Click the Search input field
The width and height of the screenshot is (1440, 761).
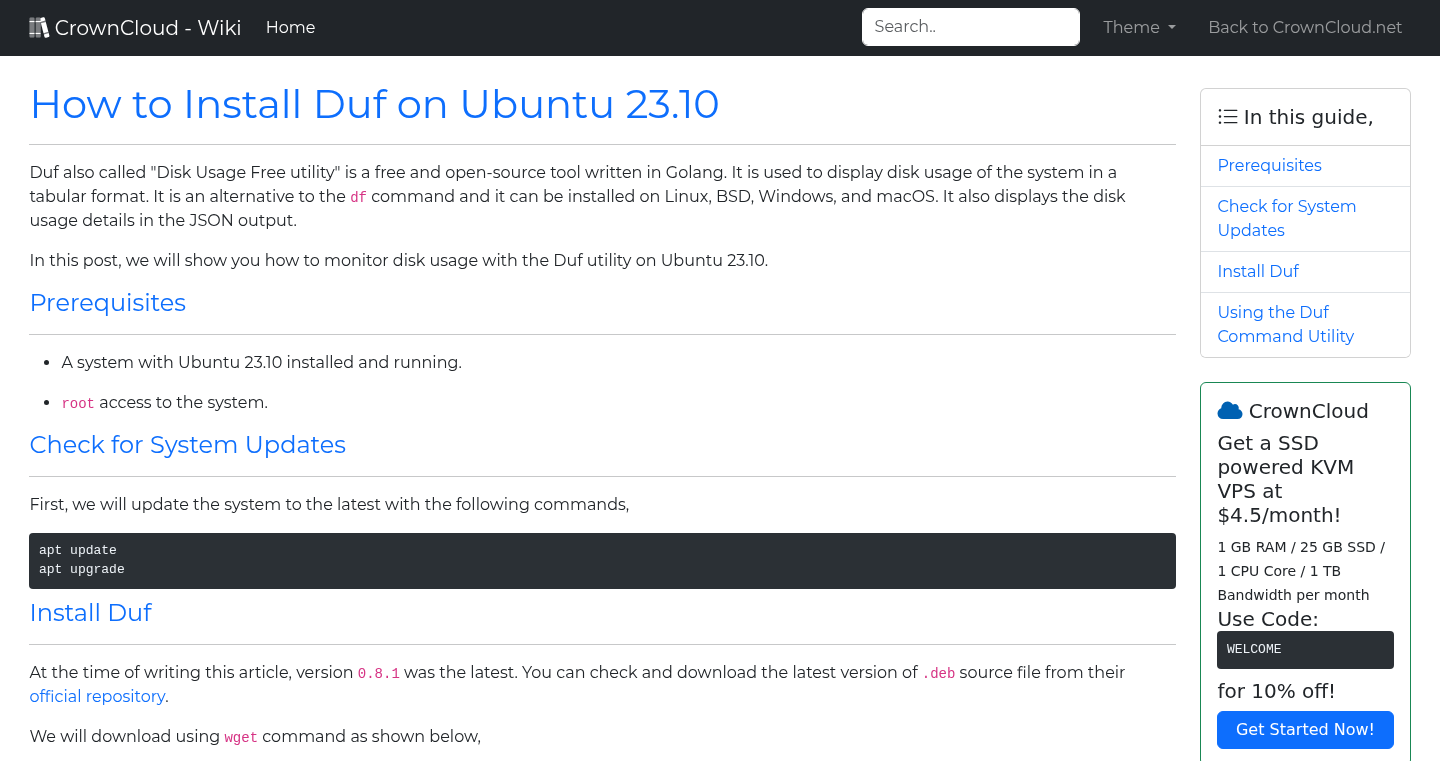[970, 27]
